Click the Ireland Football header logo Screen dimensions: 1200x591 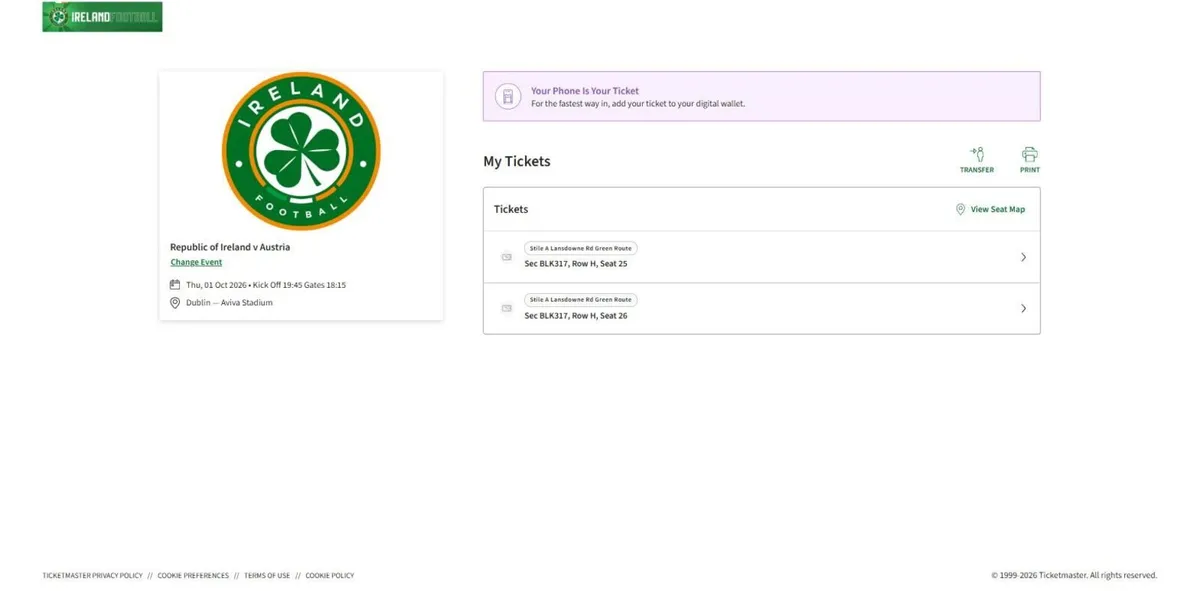point(102,17)
